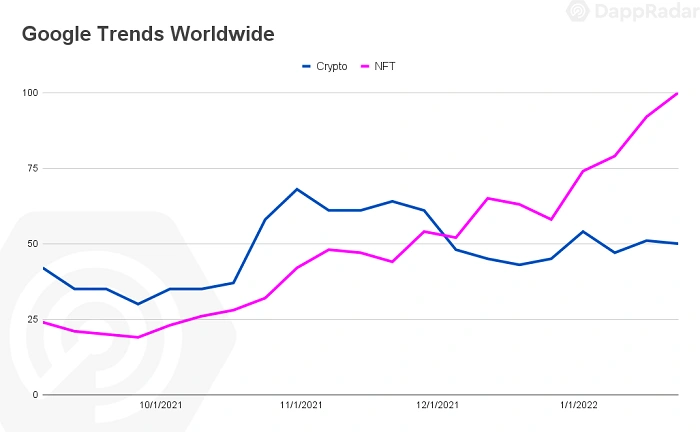Select the 11/1/2021 x-axis date label
The height and width of the screenshot is (432, 700).
(300, 405)
